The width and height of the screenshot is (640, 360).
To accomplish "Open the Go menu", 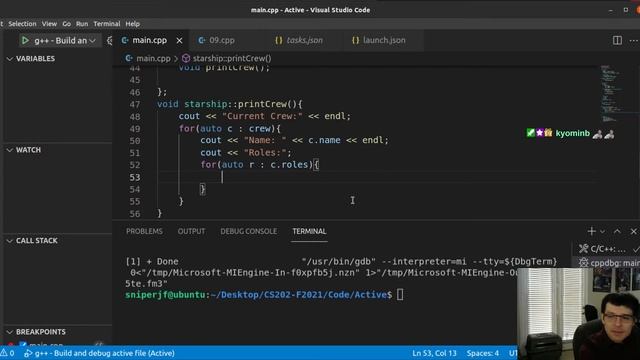I will pyautogui.click(x=67, y=24).
